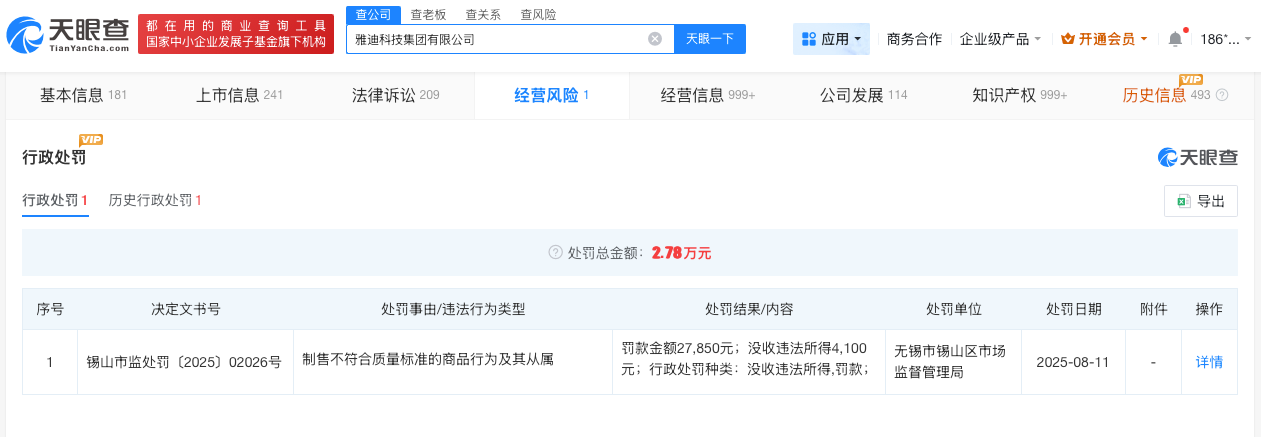Switch to the 历史信息 tab
This screenshot has width=1261, height=437.
pyautogui.click(x=1166, y=96)
